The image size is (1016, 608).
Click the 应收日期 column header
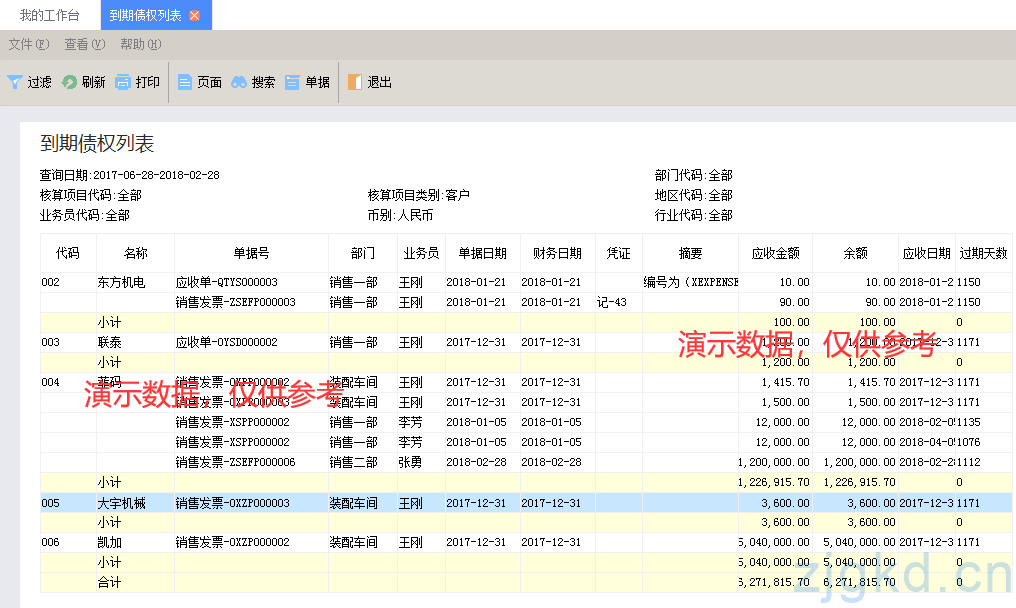click(x=927, y=253)
